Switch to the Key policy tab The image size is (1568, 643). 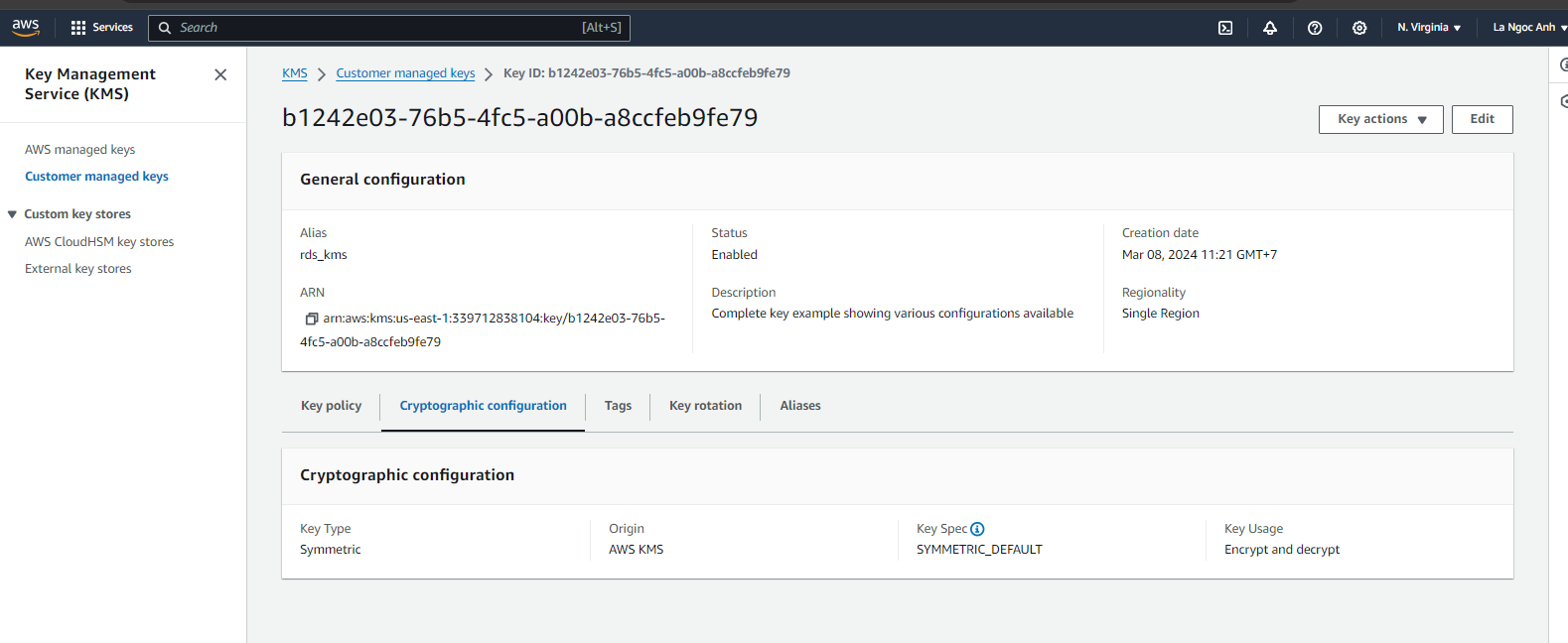331,406
